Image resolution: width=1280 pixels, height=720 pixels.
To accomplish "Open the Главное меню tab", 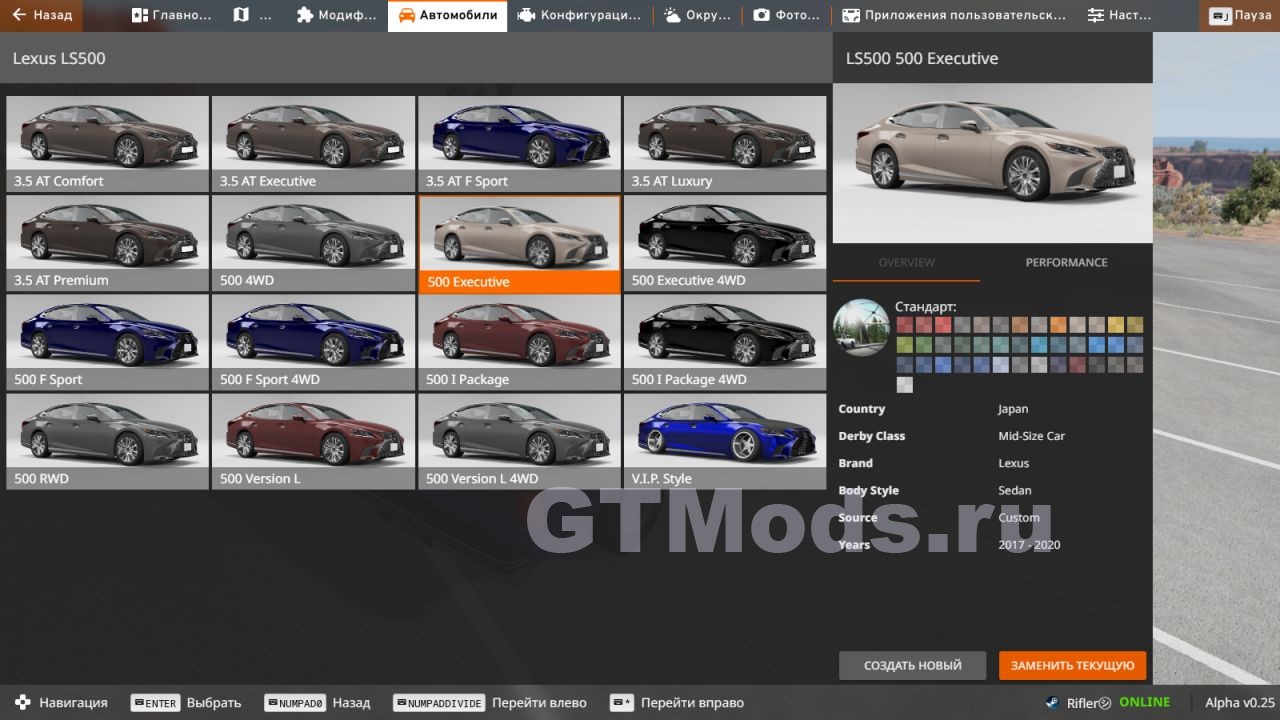I will click(x=172, y=15).
